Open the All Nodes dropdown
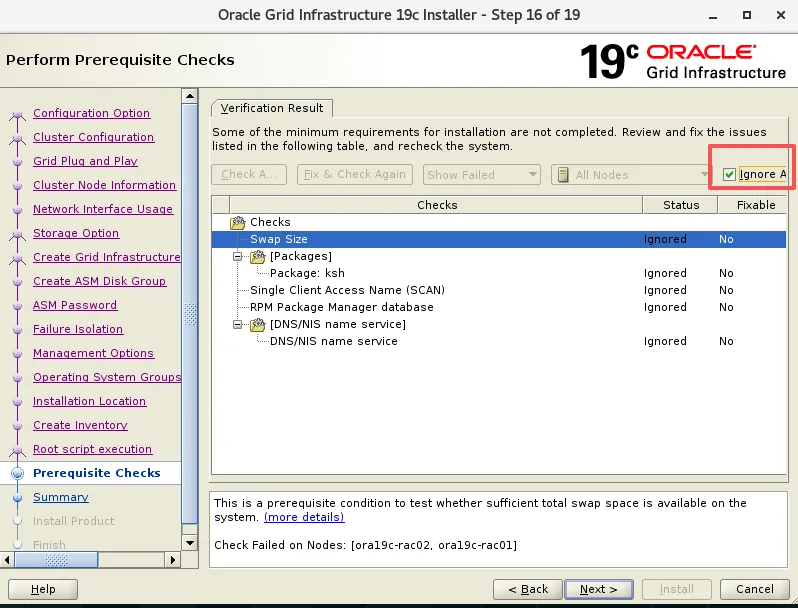The width and height of the screenshot is (798, 608). point(631,175)
